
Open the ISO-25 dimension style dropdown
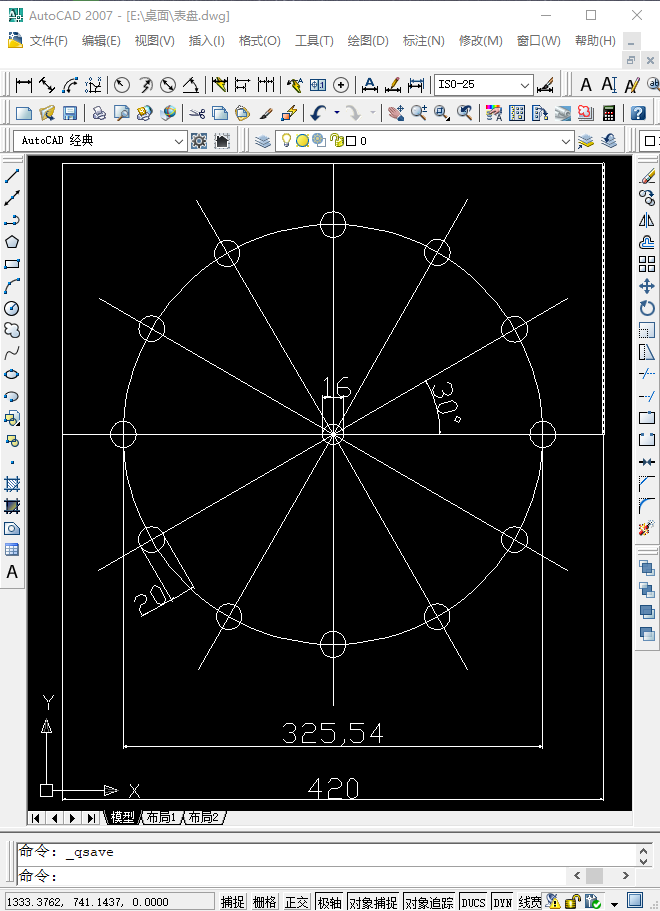point(484,85)
